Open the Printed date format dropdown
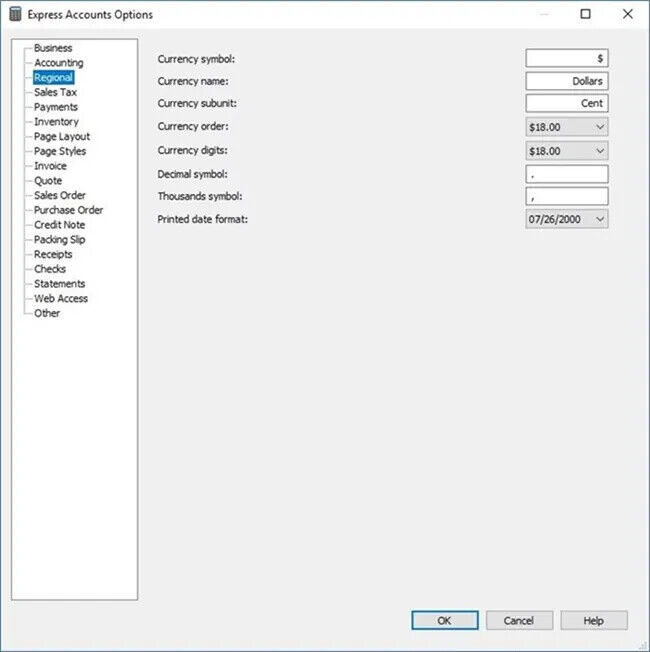Screen dimensions: 650x652 click(x=566, y=219)
